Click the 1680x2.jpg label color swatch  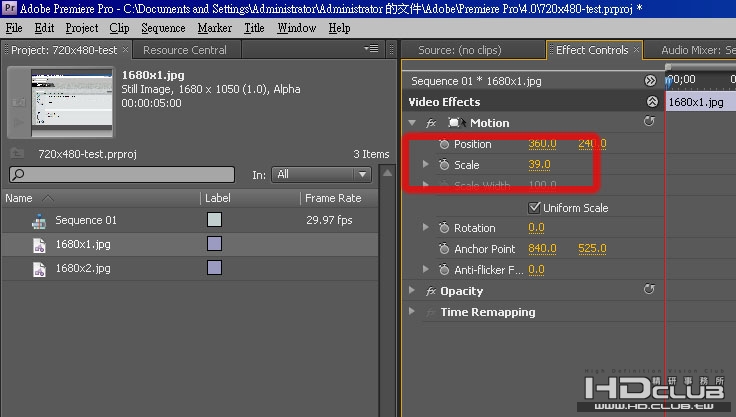pos(215,268)
